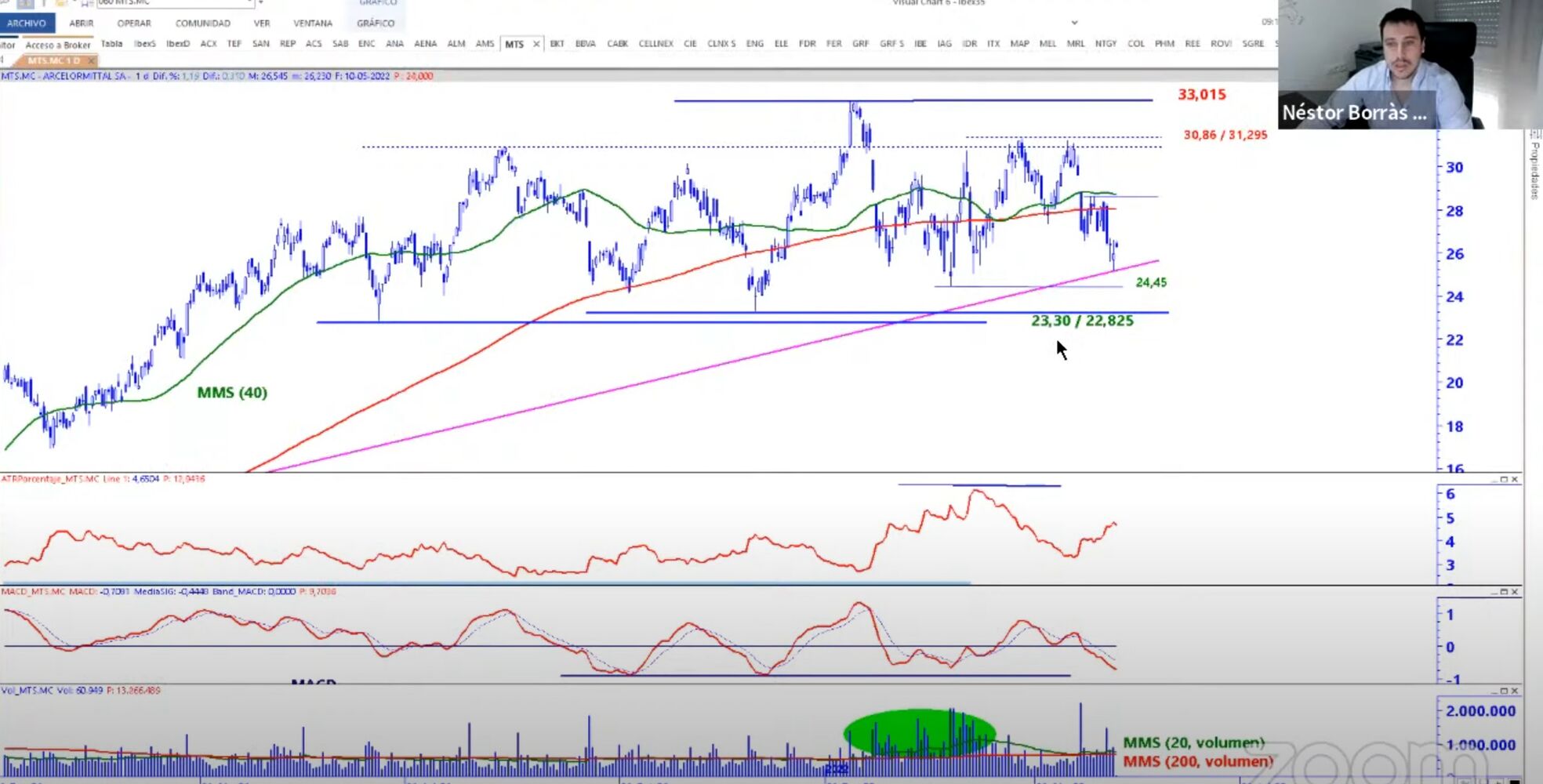The width and height of the screenshot is (1543, 784).
Task: Select the active MTS ticker tab
Action: (514, 45)
